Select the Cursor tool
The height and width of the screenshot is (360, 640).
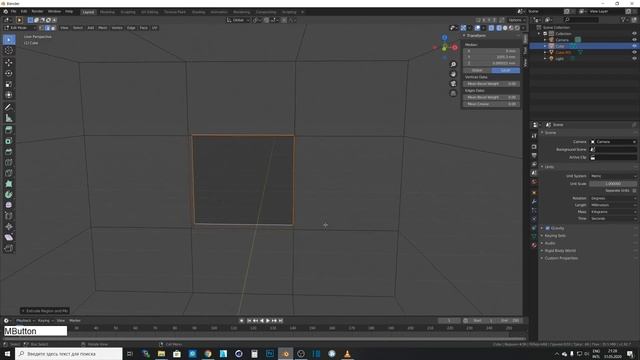[x=9, y=51]
